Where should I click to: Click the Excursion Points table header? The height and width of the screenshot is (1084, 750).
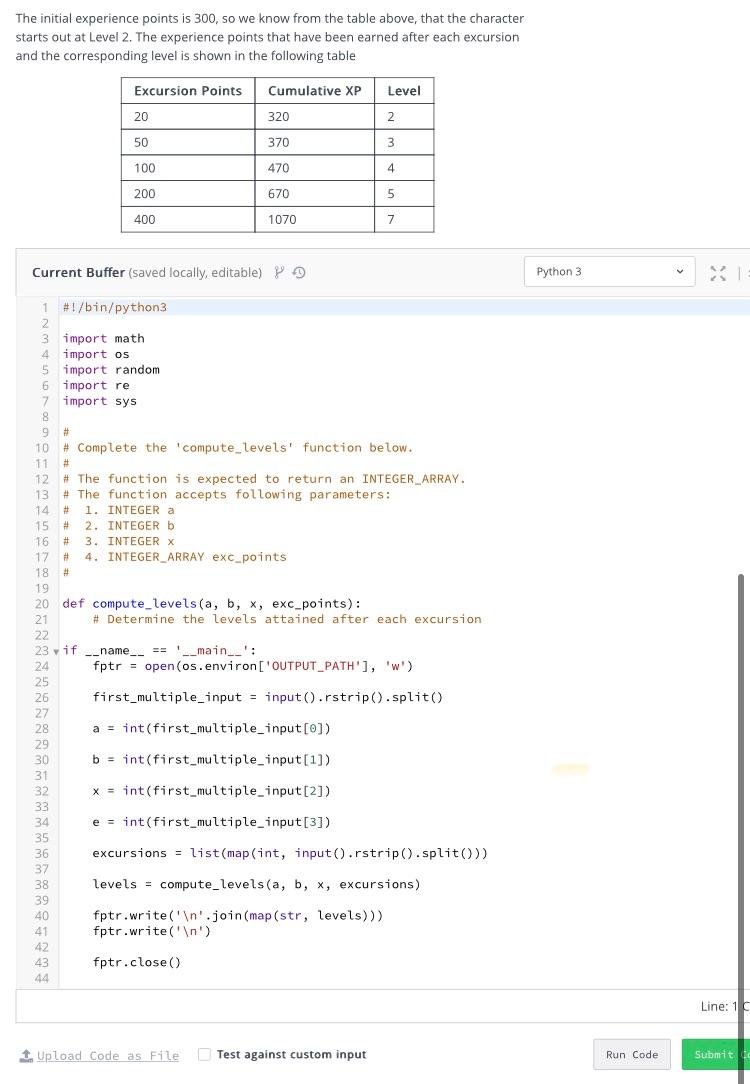[x=188, y=91]
